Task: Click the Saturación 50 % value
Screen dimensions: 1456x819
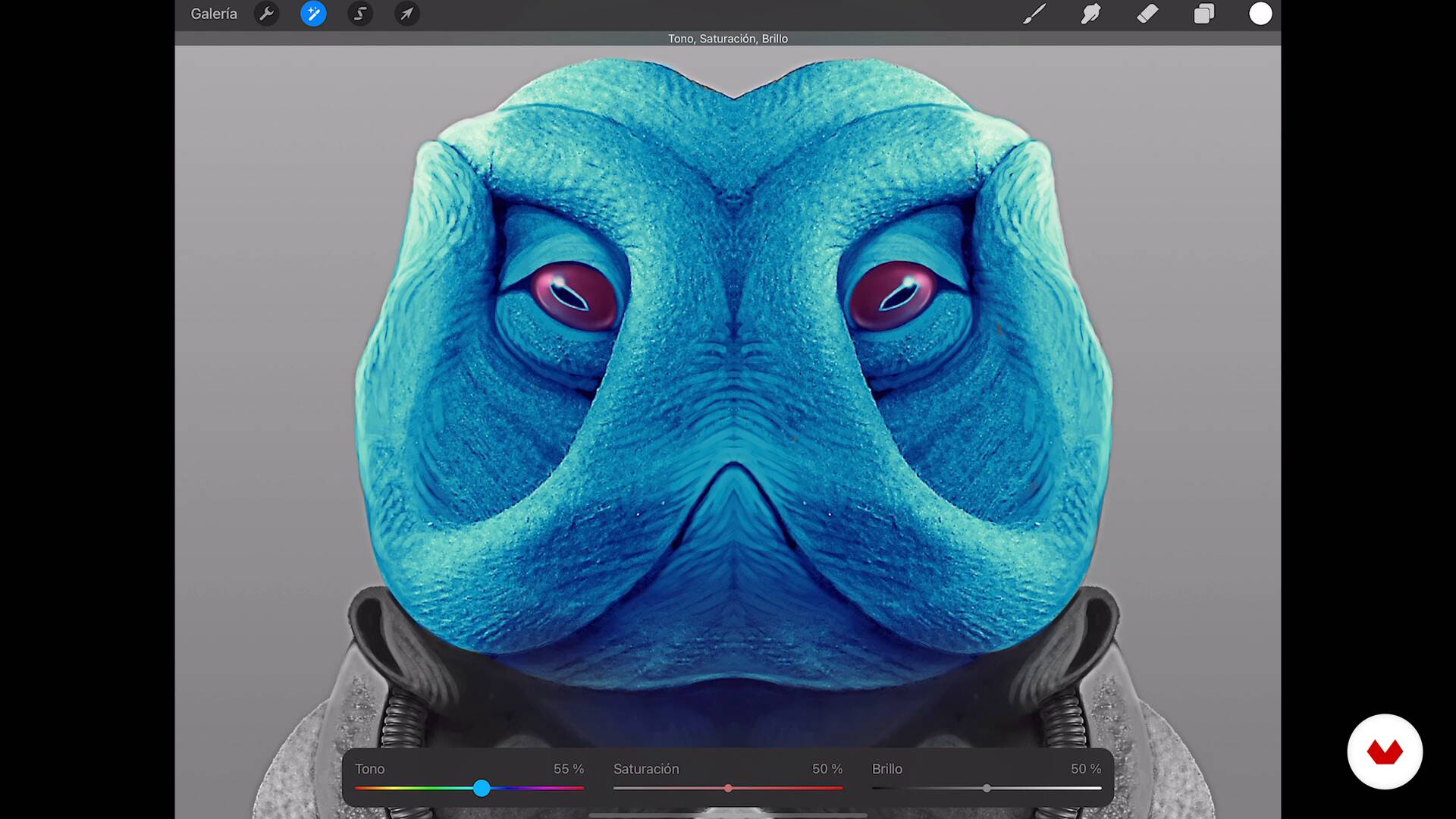Action: click(x=827, y=769)
